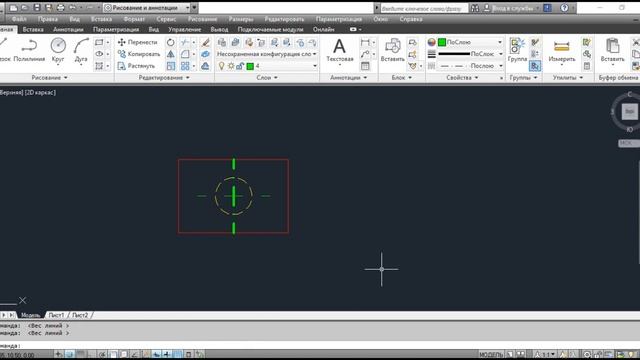
Task: Select the Text (Текстовая) tool
Action: tap(340, 51)
